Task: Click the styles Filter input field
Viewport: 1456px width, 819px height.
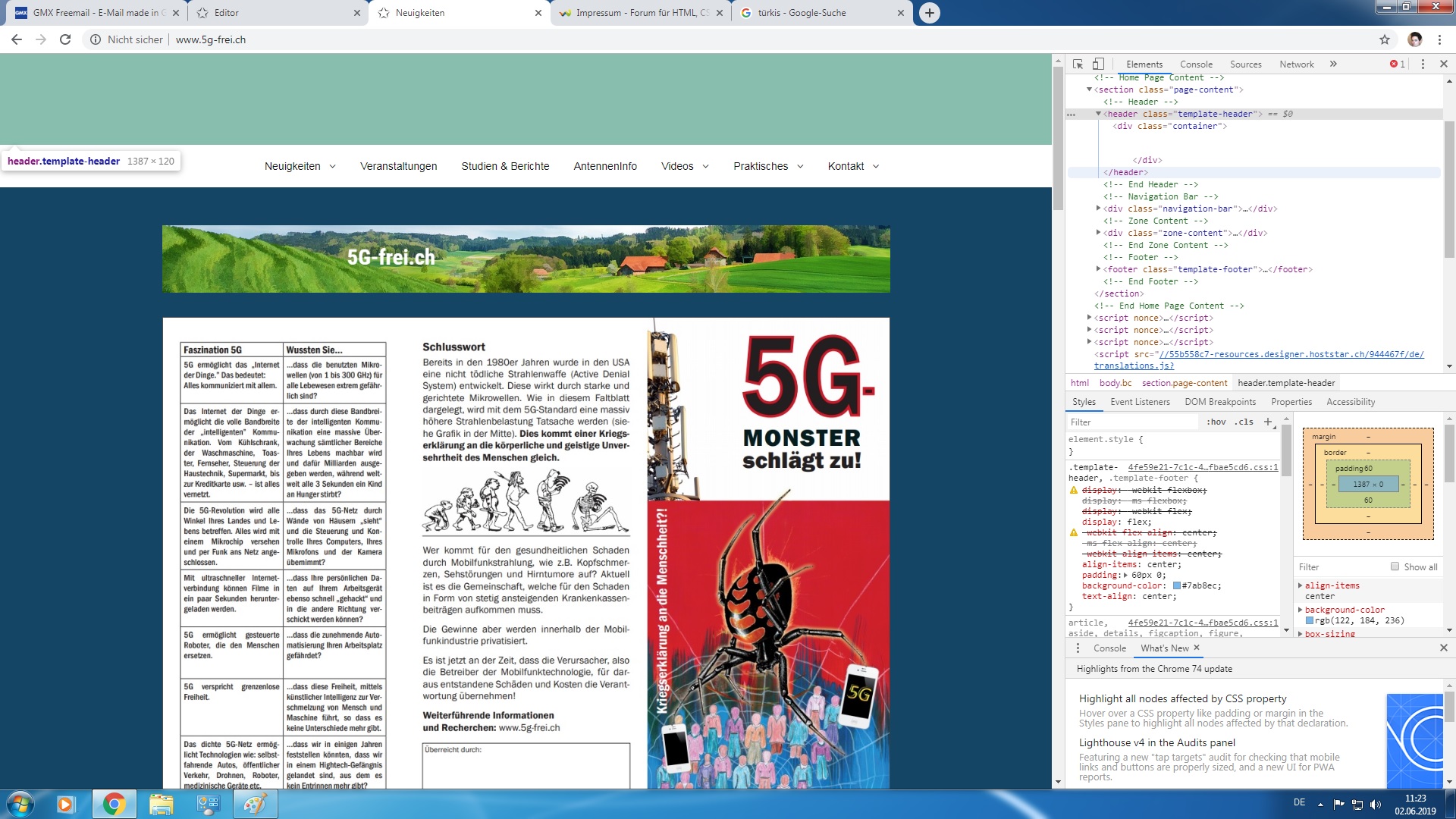Action: click(1130, 422)
